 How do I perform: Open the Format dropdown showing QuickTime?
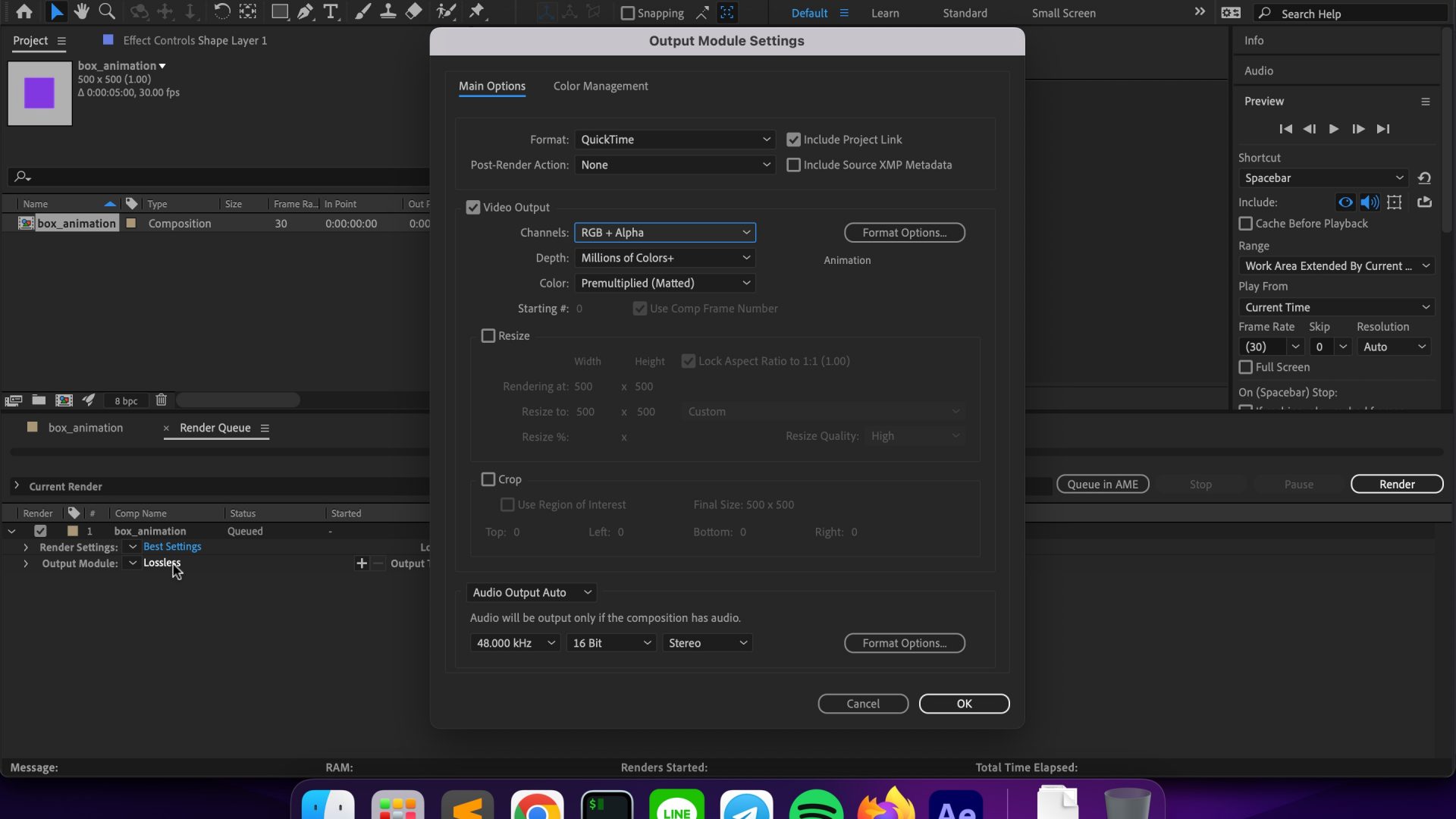(674, 140)
